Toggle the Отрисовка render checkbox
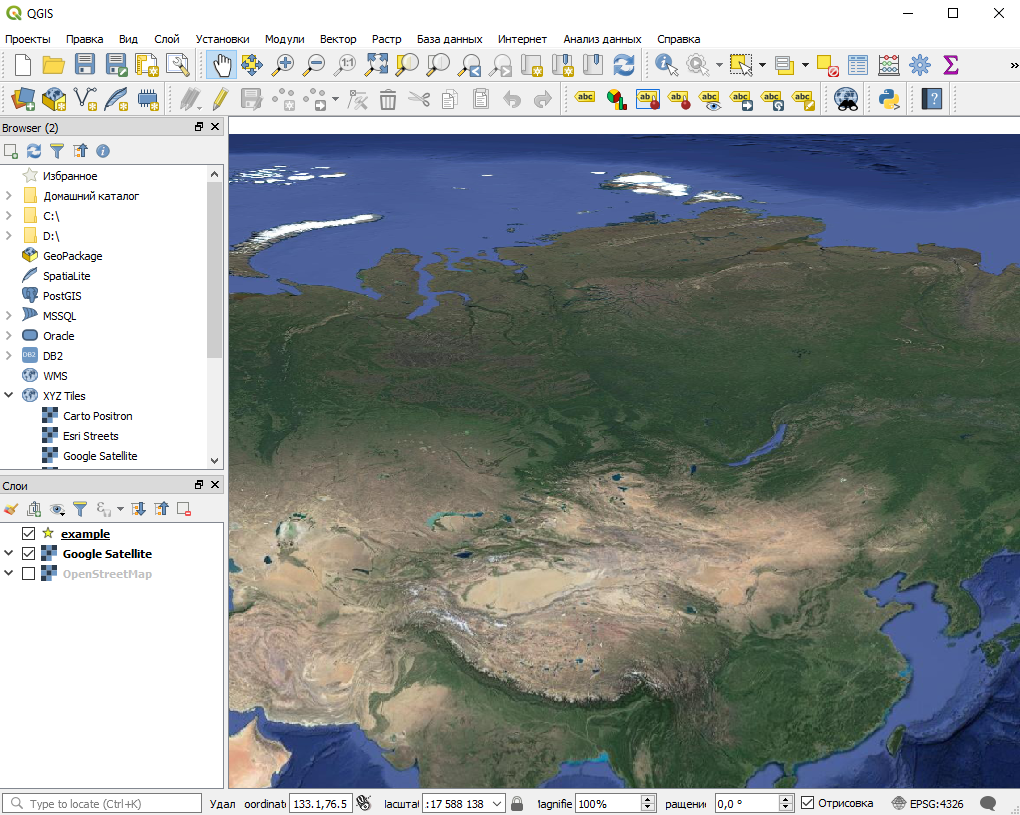 808,803
